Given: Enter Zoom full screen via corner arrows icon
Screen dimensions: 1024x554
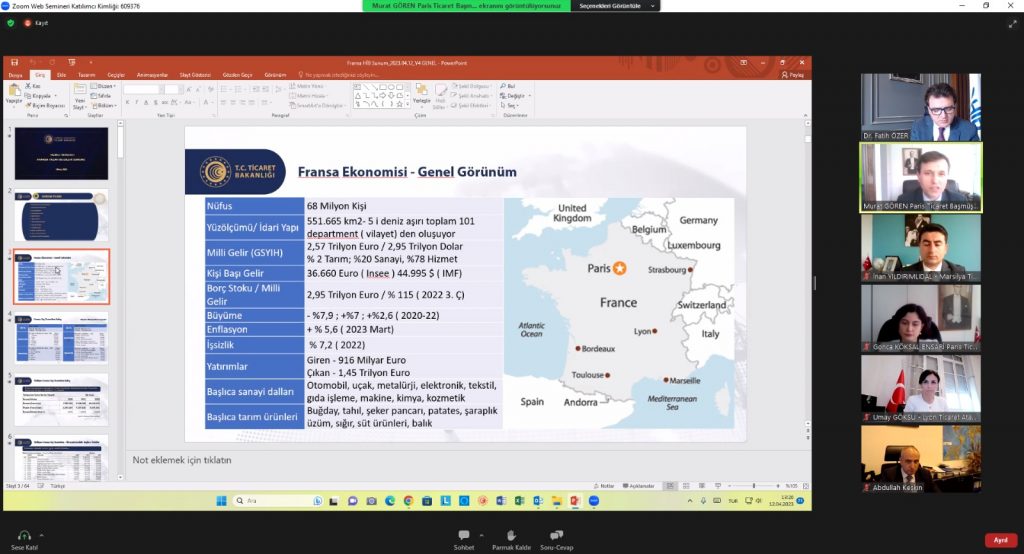Looking at the screenshot, I should coord(1012,24).
